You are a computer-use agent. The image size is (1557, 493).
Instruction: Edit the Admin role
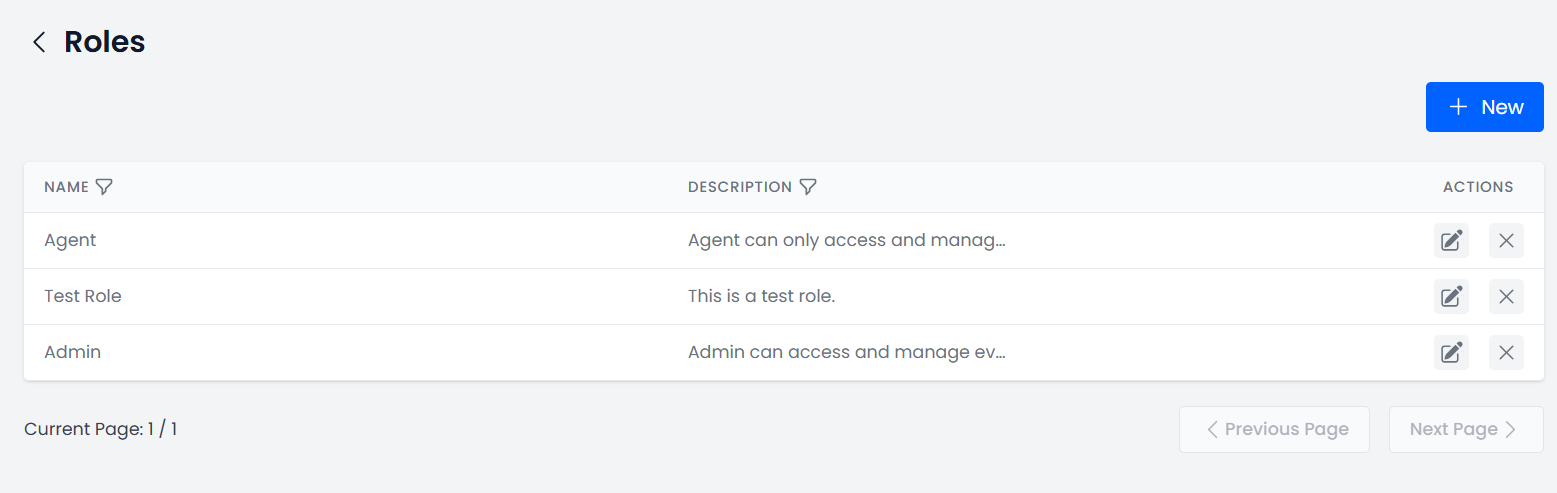(1451, 353)
